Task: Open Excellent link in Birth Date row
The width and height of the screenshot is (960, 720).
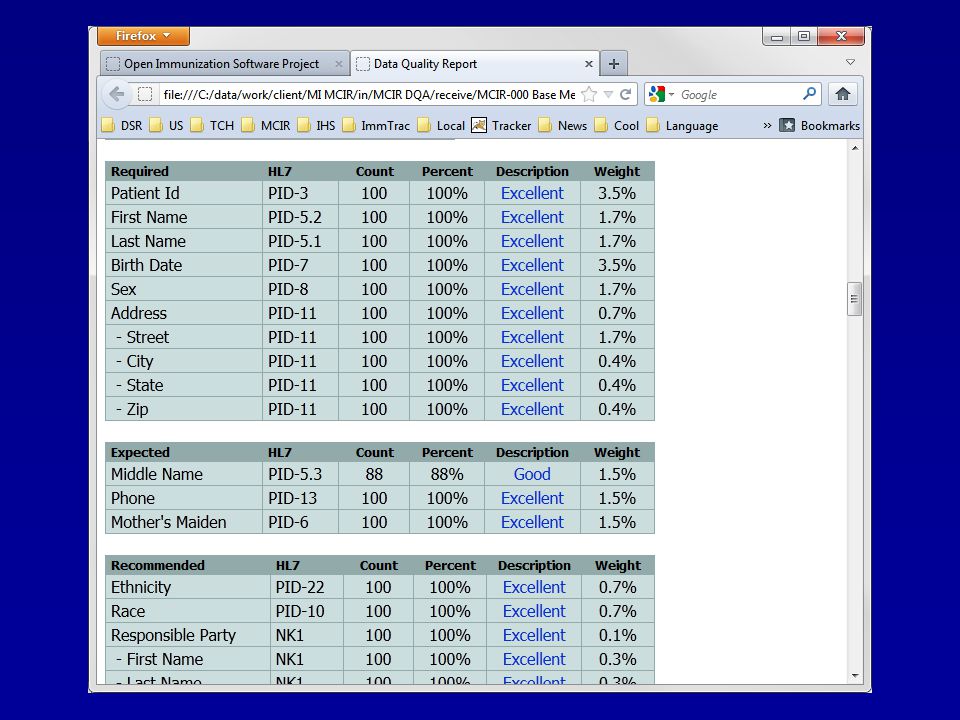Action: [x=532, y=265]
